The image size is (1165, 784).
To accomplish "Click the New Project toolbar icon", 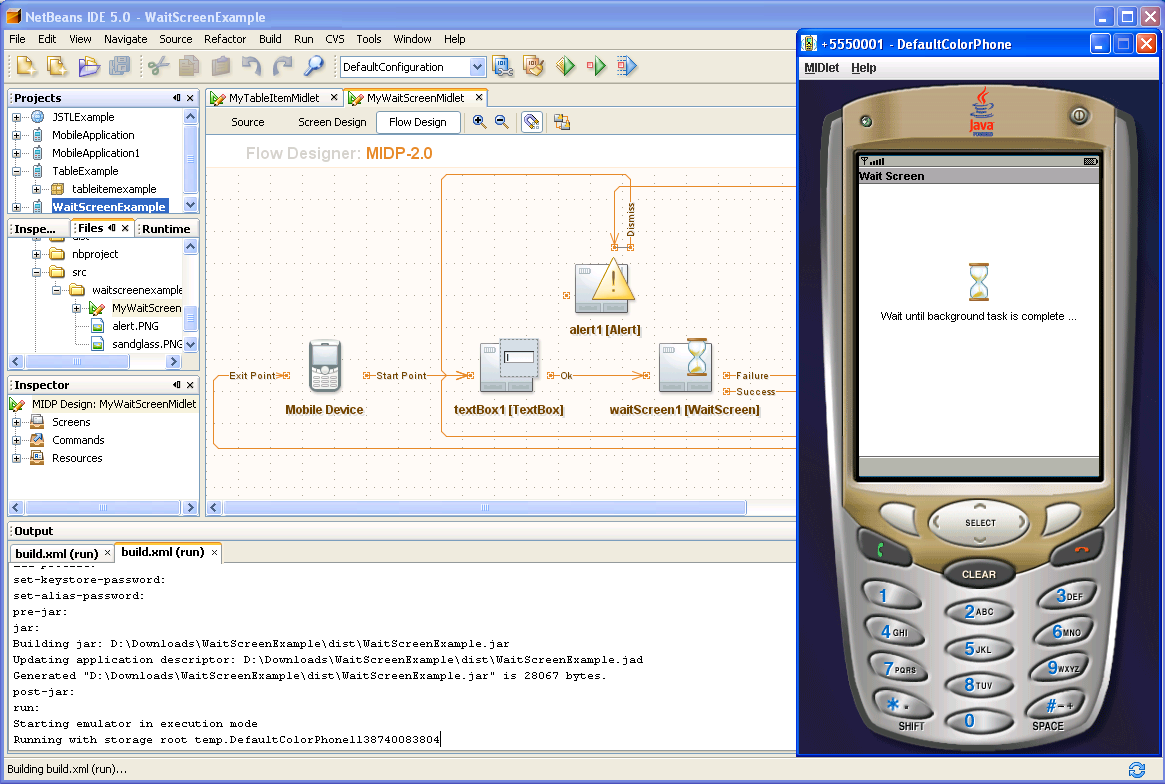I will 27,67.
